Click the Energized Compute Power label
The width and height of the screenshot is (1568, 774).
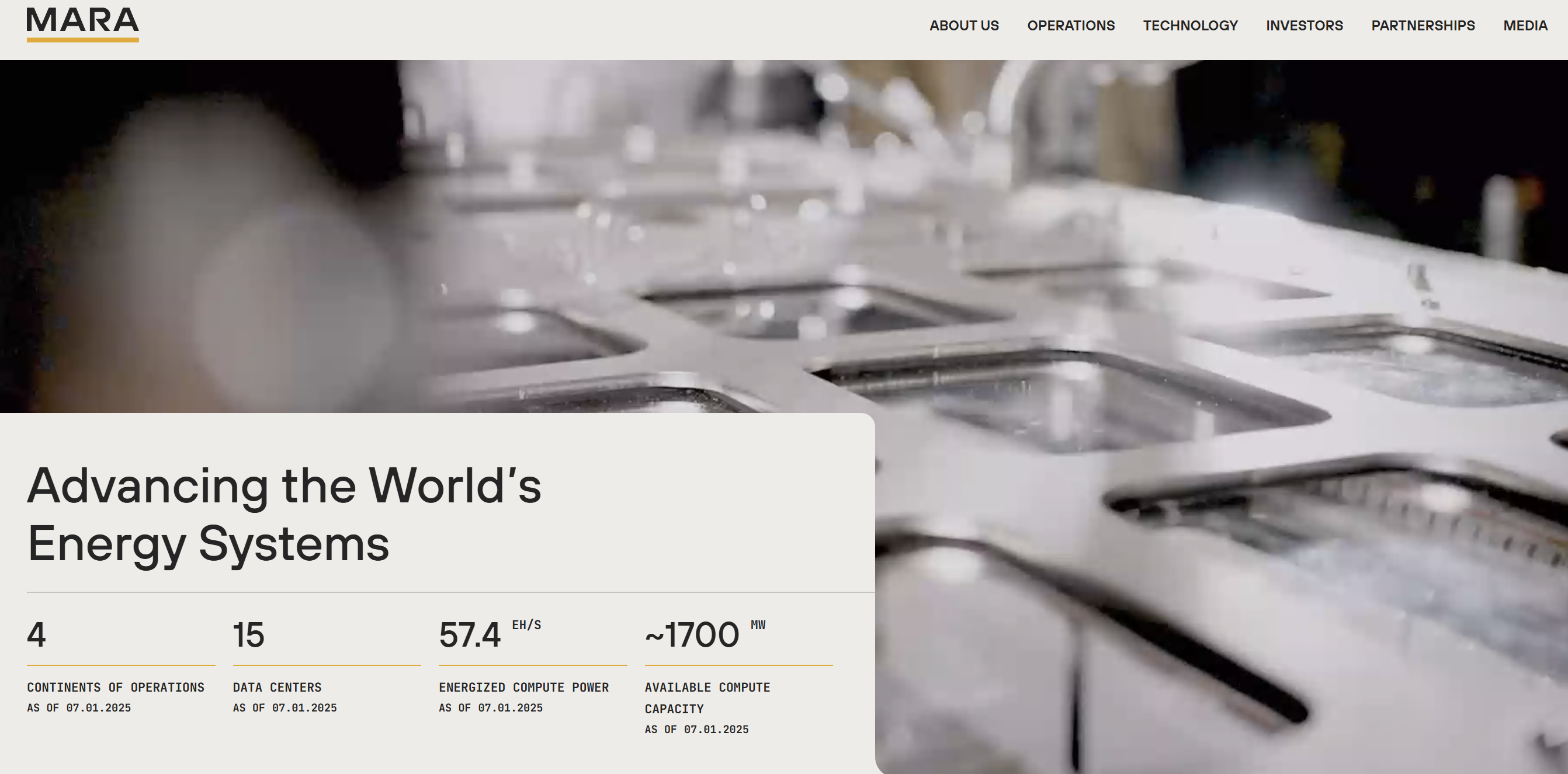tap(523, 687)
